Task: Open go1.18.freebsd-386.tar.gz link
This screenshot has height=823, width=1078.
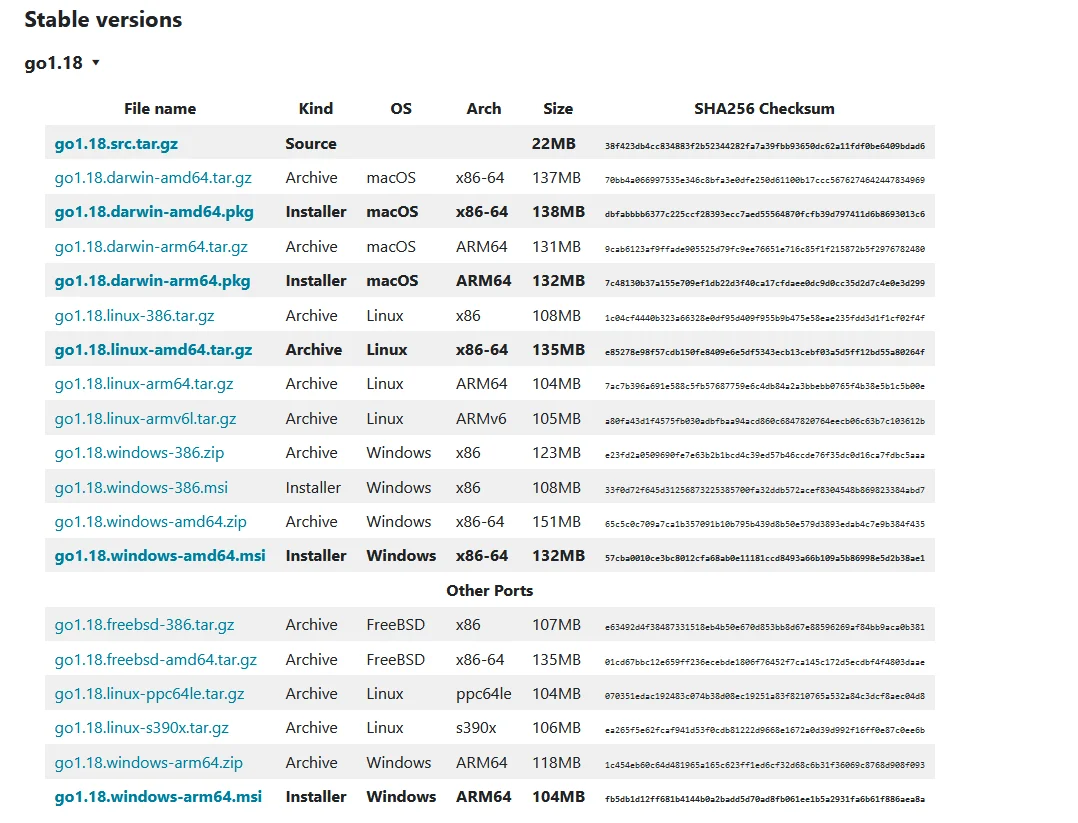Action: pyautogui.click(x=144, y=625)
